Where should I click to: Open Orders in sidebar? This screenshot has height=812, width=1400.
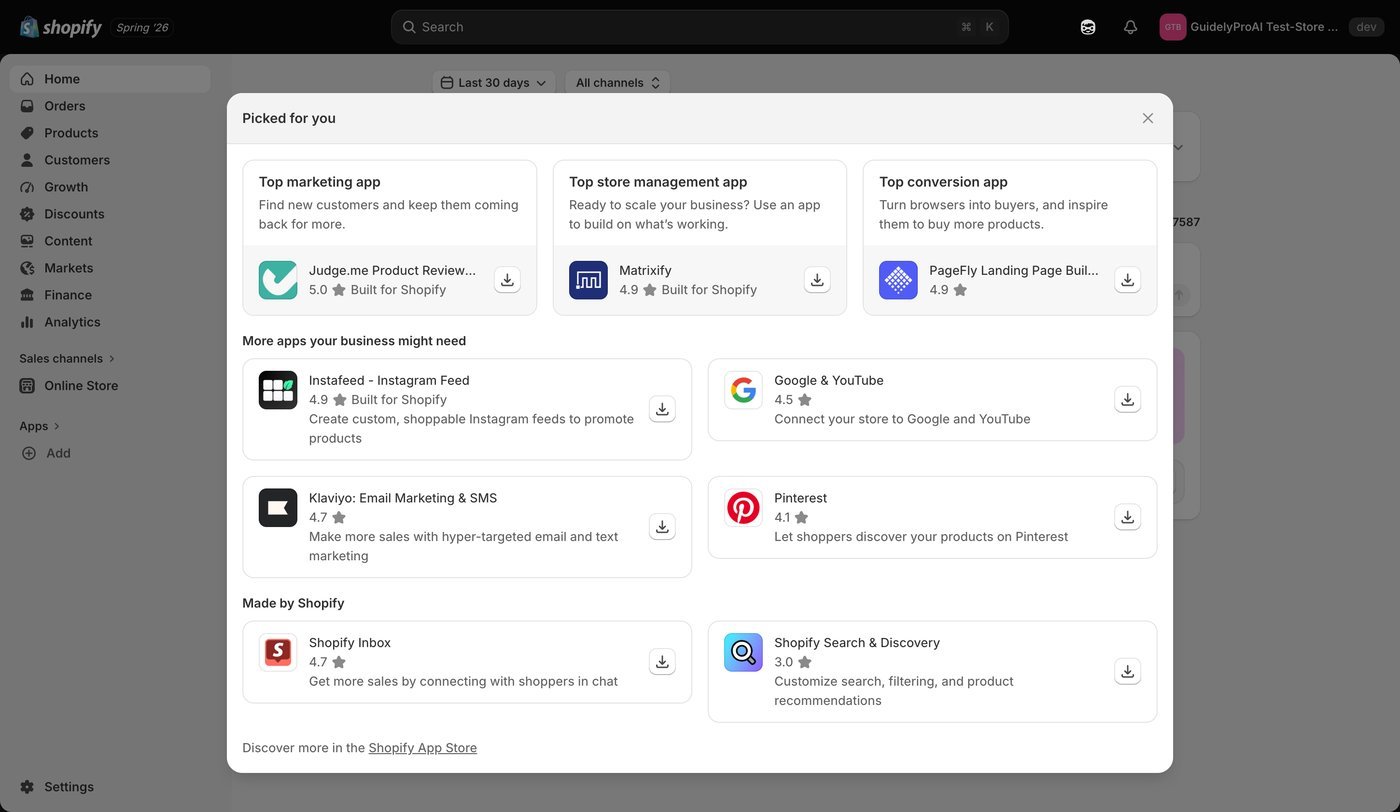(110, 106)
